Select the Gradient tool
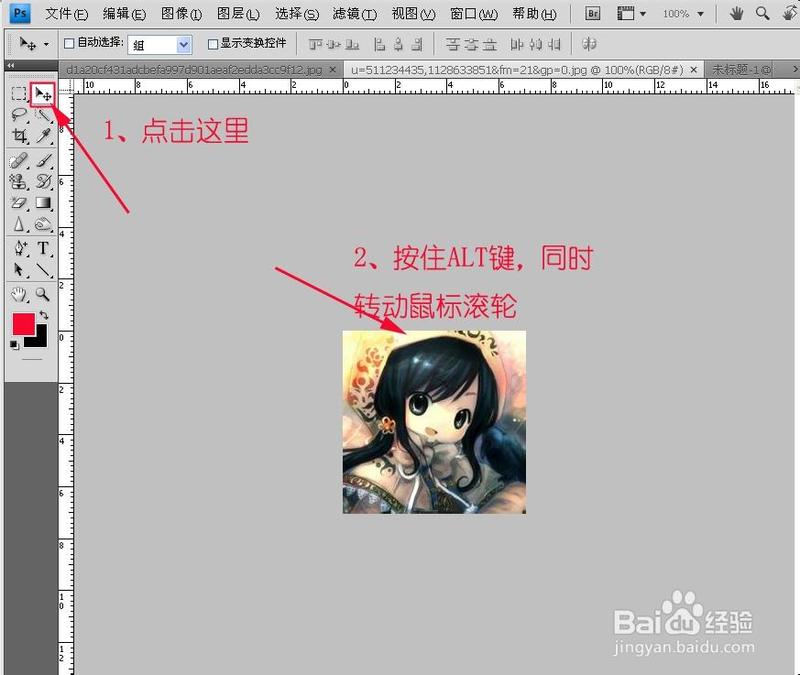This screenshot has width=800, height=675. pyautogui.click(x=43, y=203)
